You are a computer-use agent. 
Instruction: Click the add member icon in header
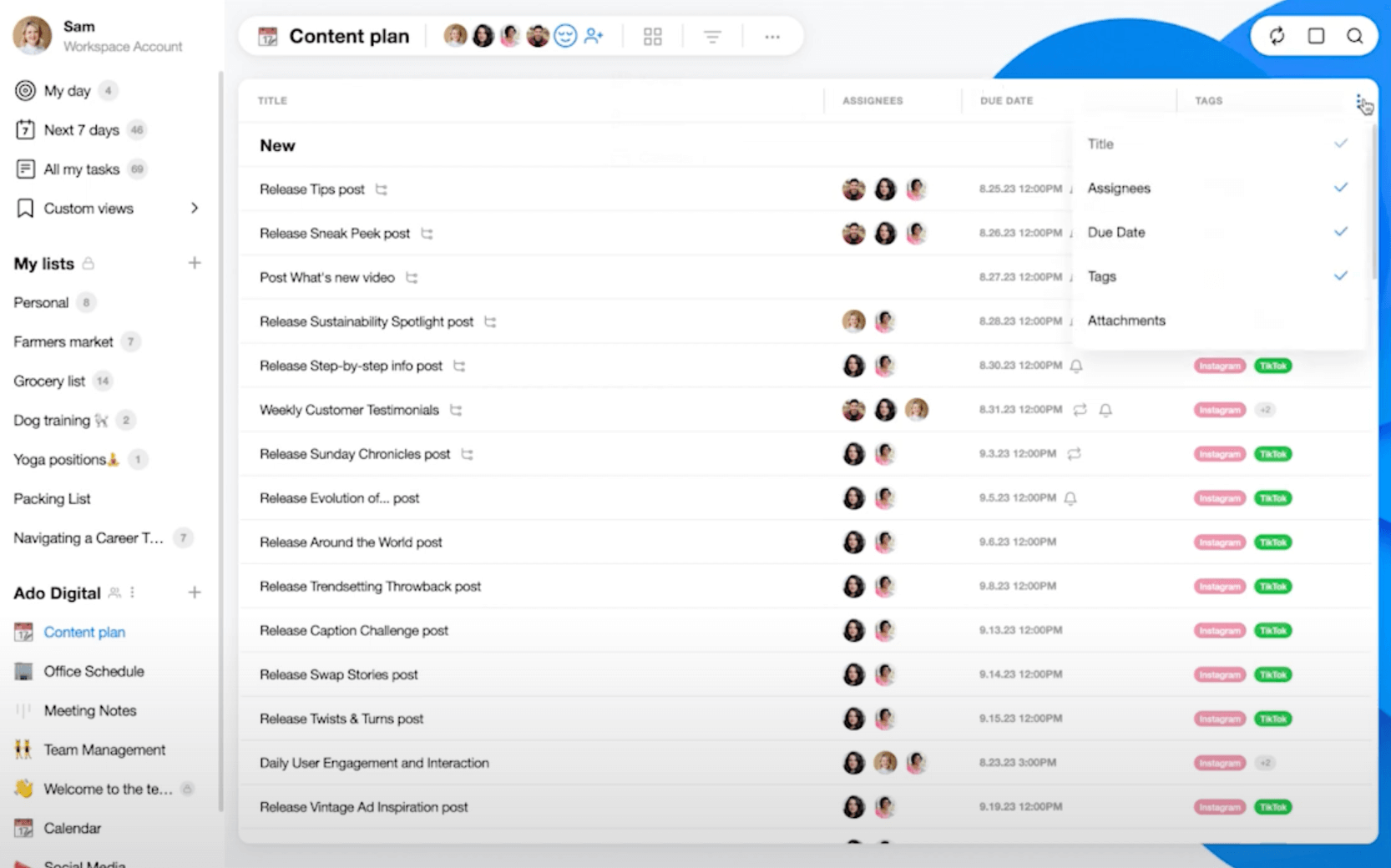click(594, 36)
